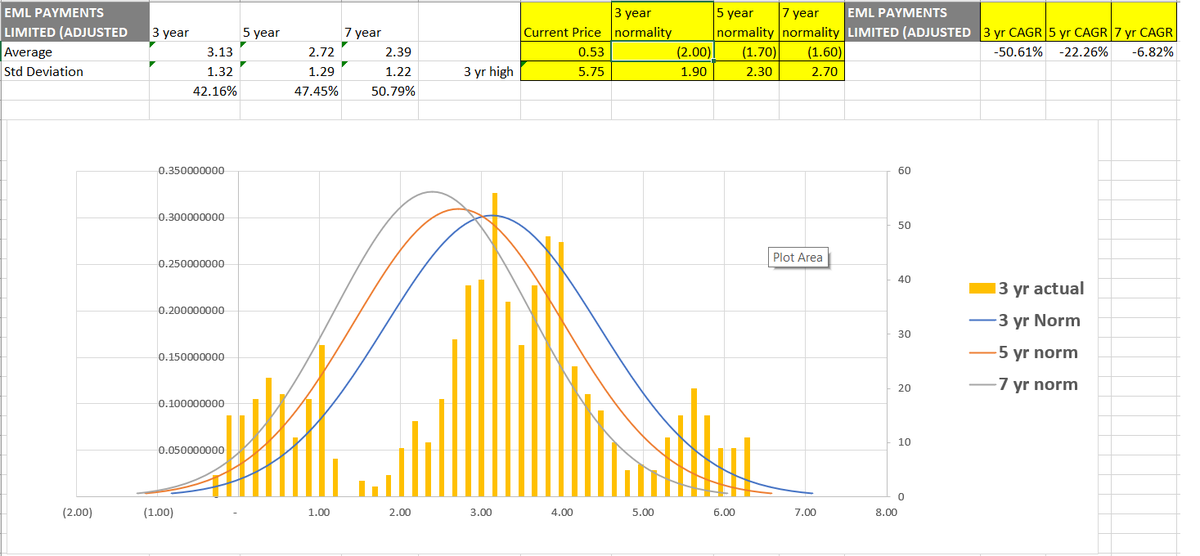
Task: Select the 3 year normality value (2.00)
Action: 661,52
